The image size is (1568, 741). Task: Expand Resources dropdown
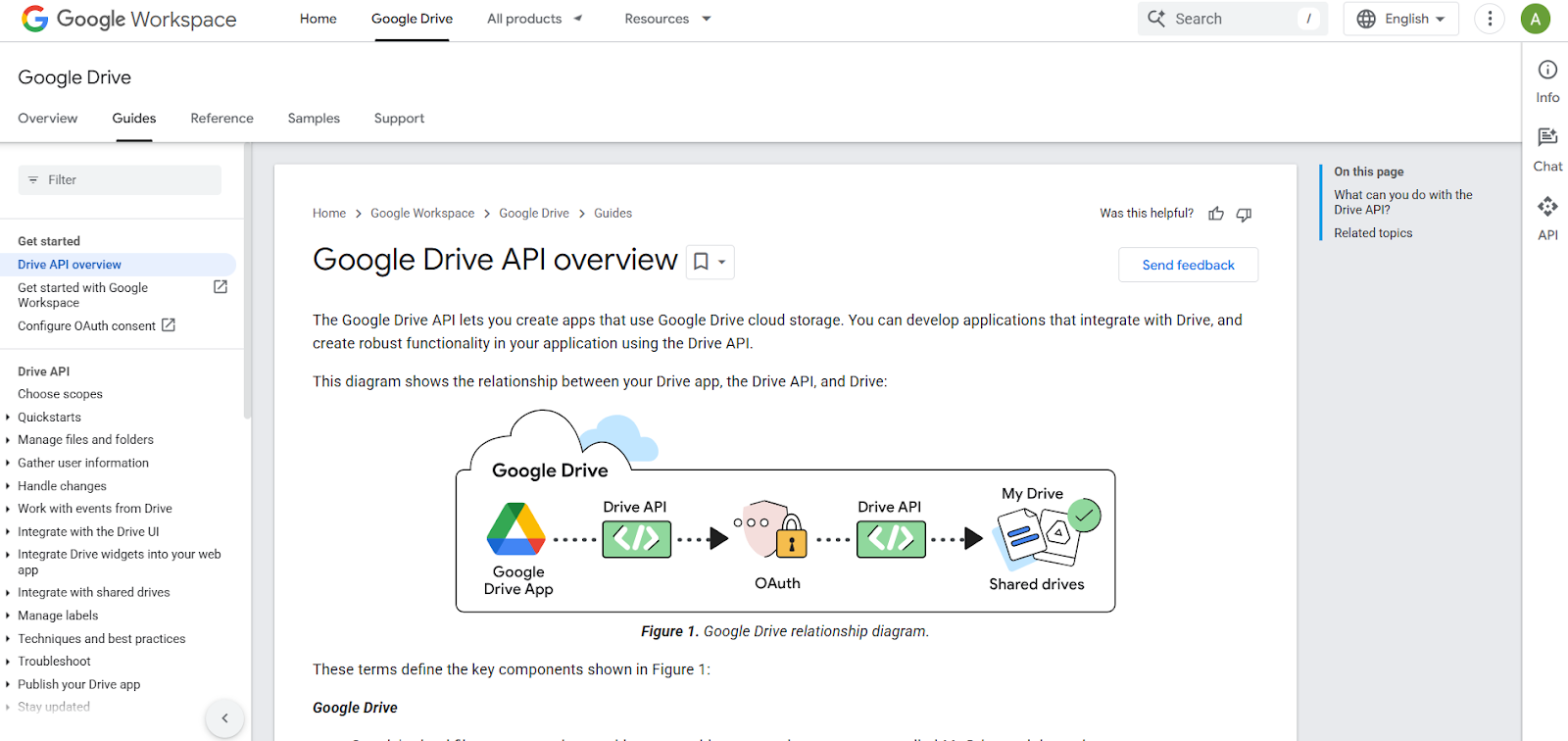707,19
